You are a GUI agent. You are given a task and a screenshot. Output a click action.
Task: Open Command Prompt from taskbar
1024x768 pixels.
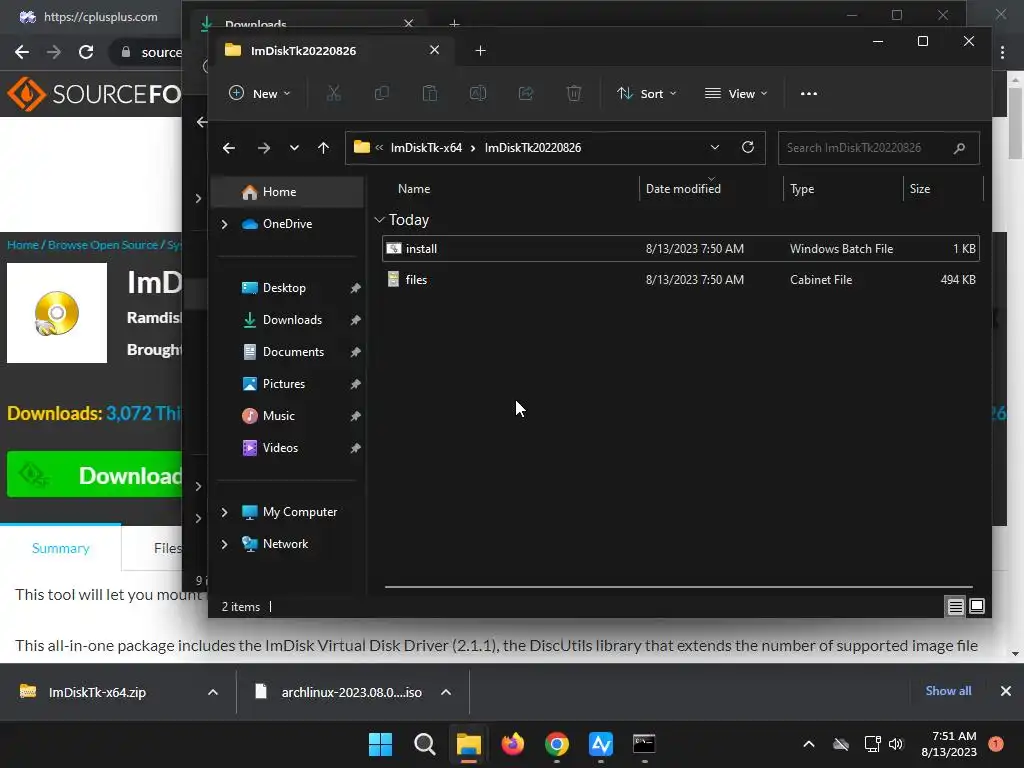click(x=645, y=744)
